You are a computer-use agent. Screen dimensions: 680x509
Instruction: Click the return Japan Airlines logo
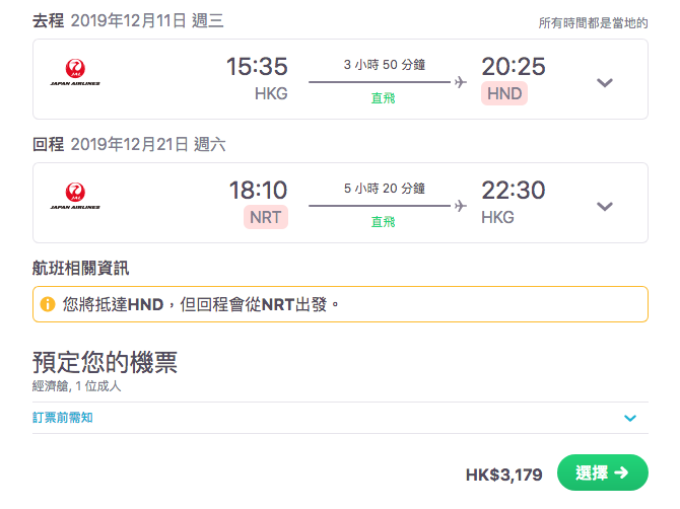75,196
